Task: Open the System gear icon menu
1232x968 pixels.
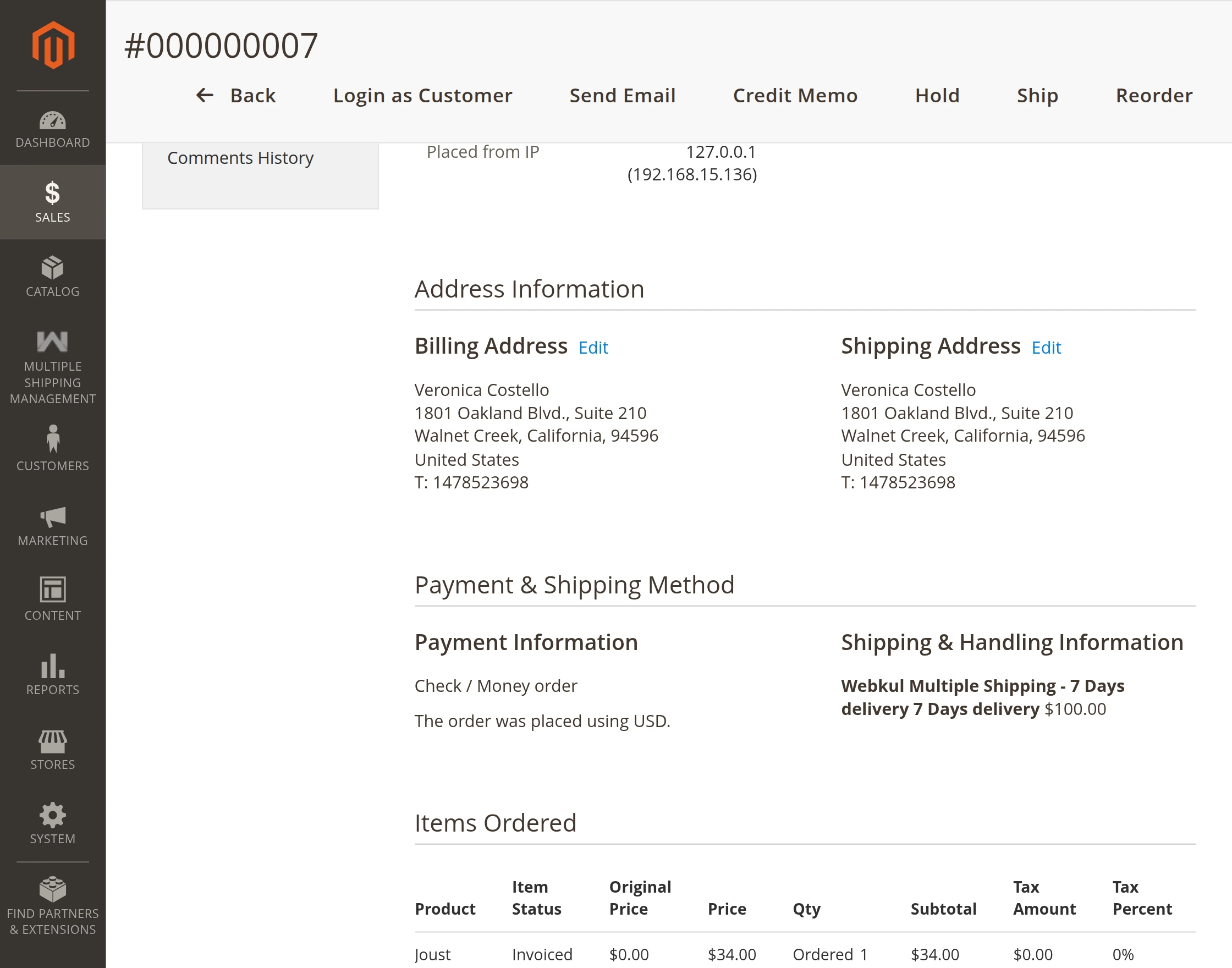Action: [x=53, y=823]
